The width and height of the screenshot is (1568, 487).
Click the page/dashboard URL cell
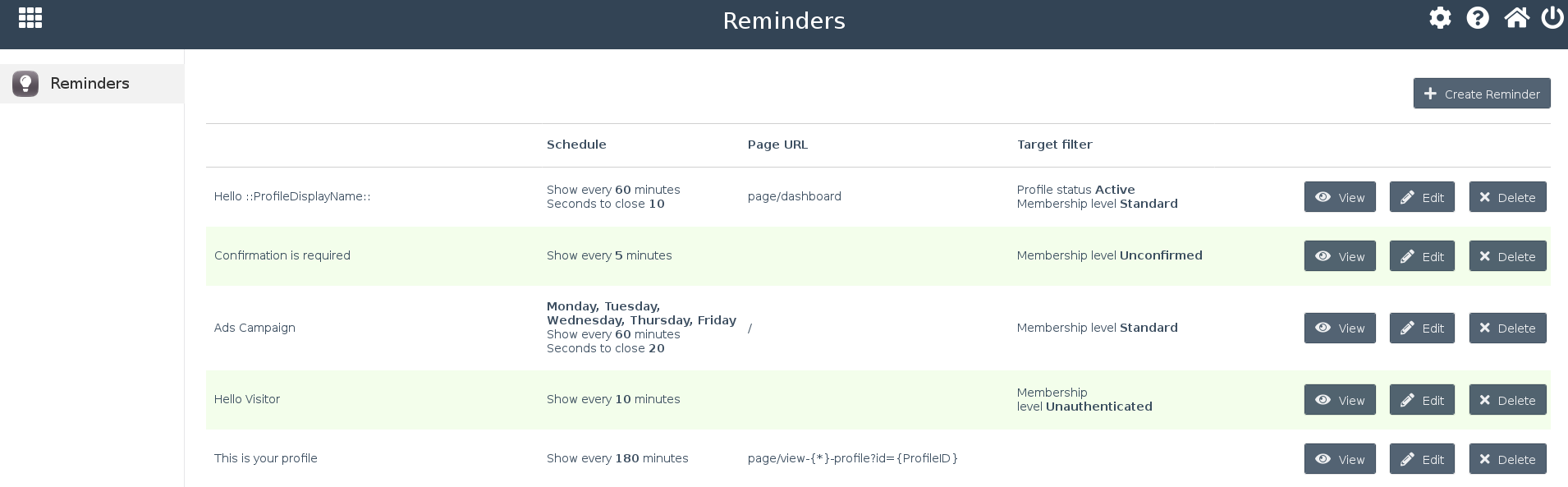click(x=794, y=196)
